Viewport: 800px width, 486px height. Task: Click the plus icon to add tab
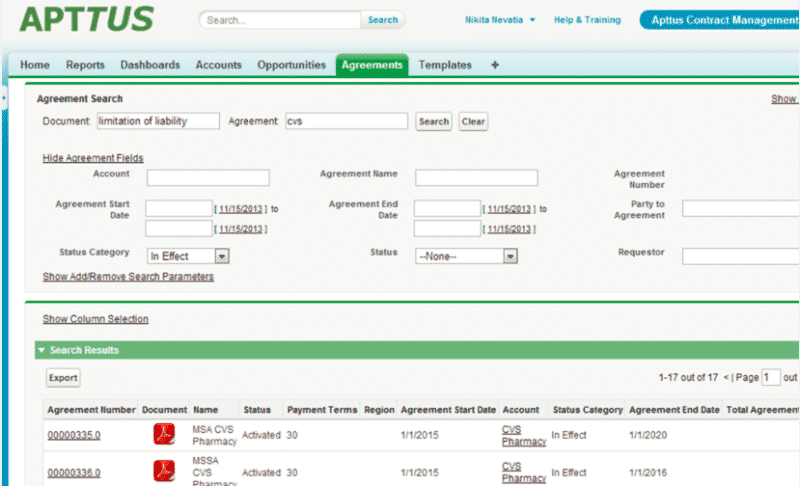point(495,65)
